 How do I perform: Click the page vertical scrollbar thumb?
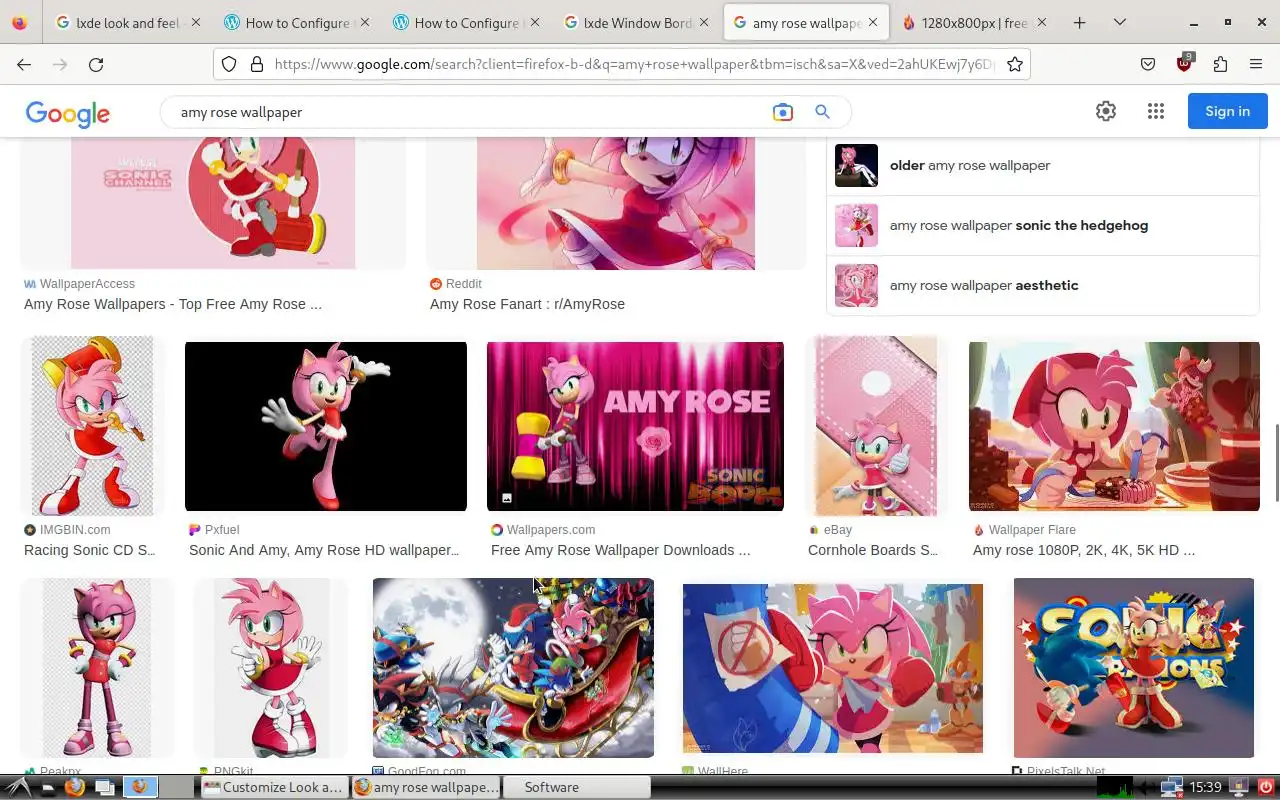1276,463
